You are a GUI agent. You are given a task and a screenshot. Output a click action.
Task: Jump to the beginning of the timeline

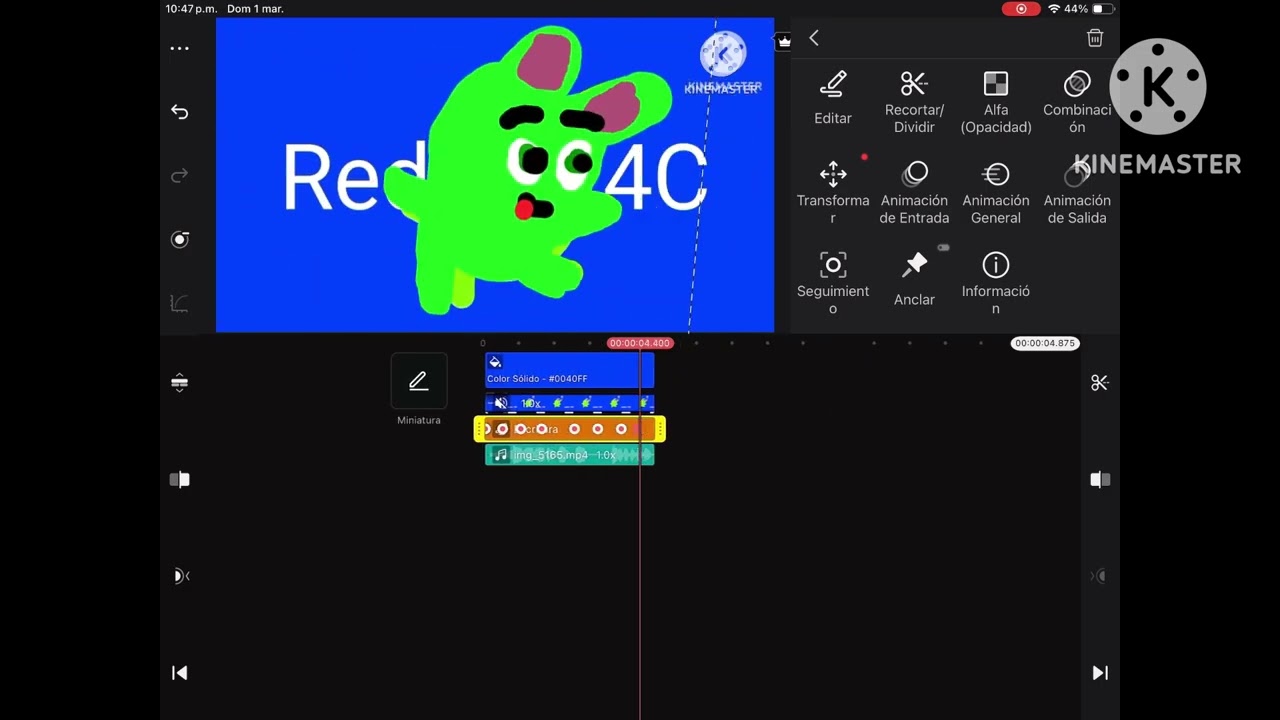pos(179,673)
